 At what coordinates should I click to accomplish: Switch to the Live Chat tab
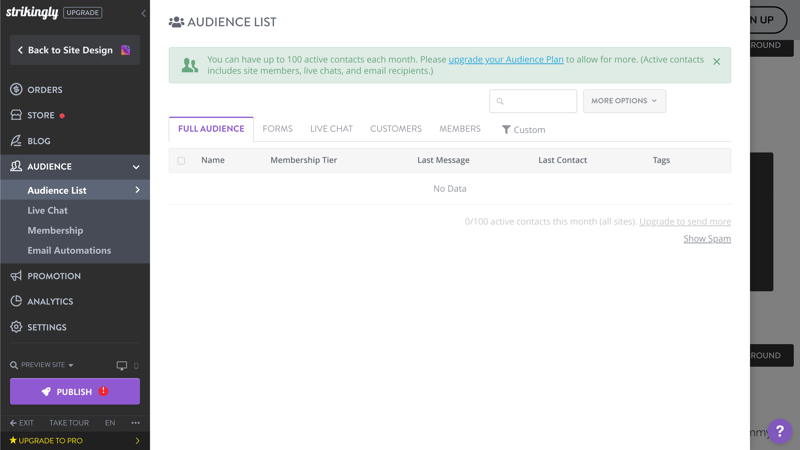click(331, 129)
